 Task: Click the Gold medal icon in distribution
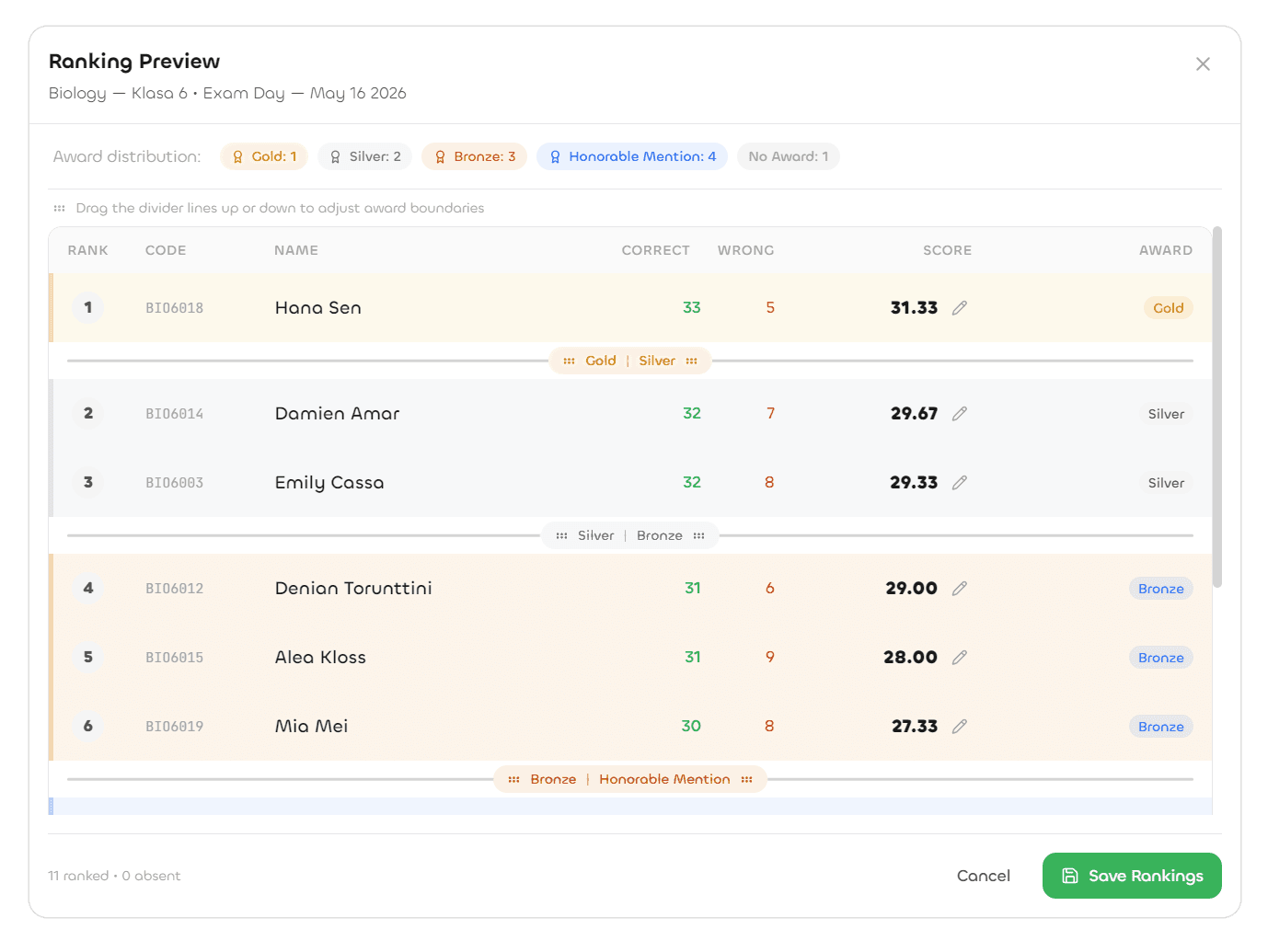[x=238, y=157]
